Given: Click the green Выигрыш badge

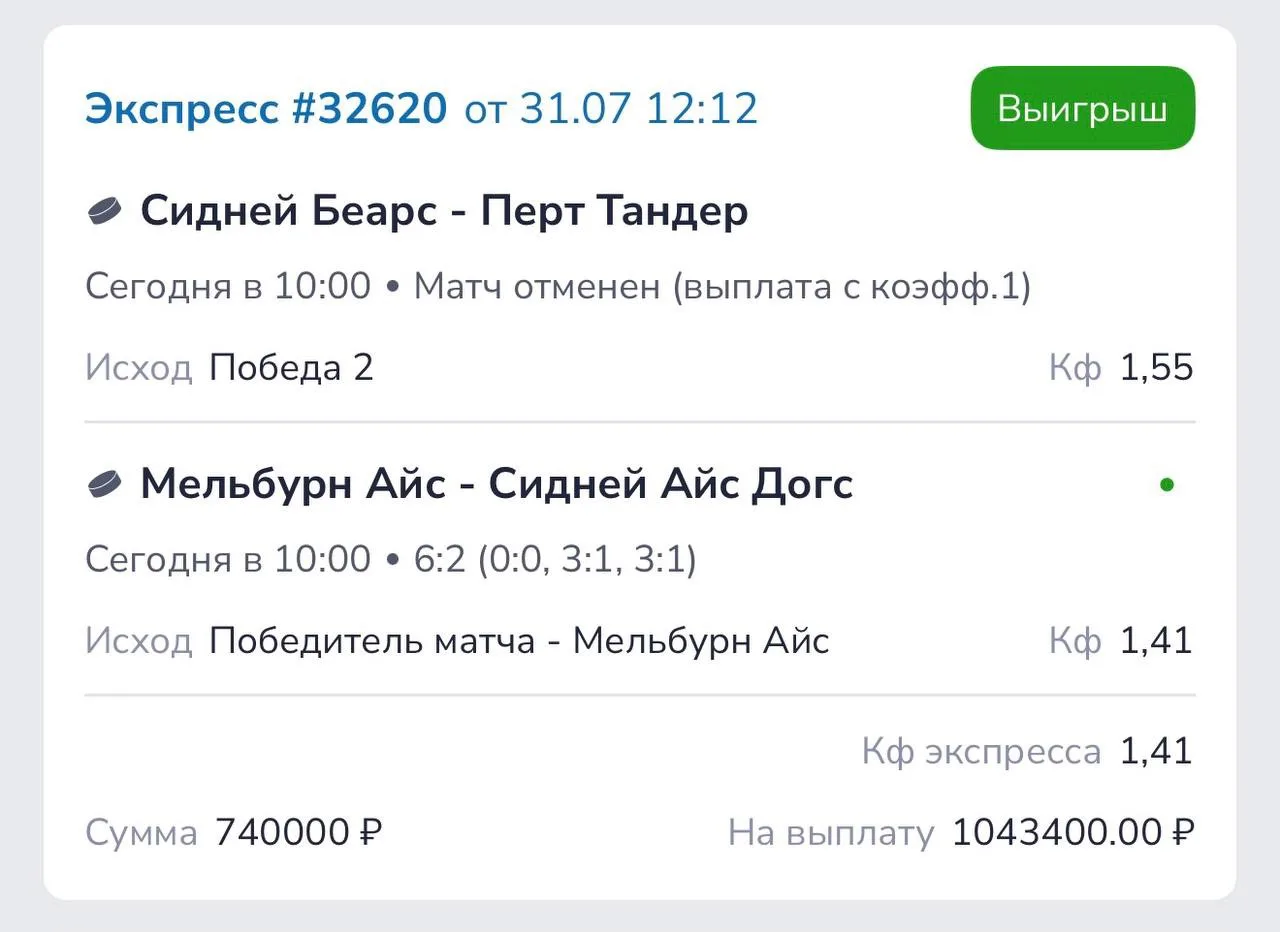Looking at the screenshot, I should pyautogui.click(x=1083, y=108).
